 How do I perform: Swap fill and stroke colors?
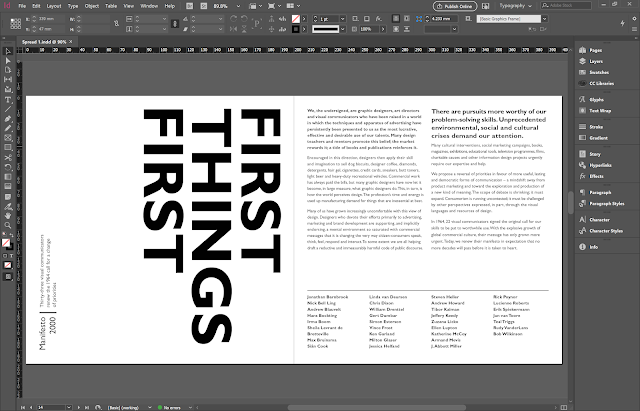pyautogui.click(x=11, y=235)
